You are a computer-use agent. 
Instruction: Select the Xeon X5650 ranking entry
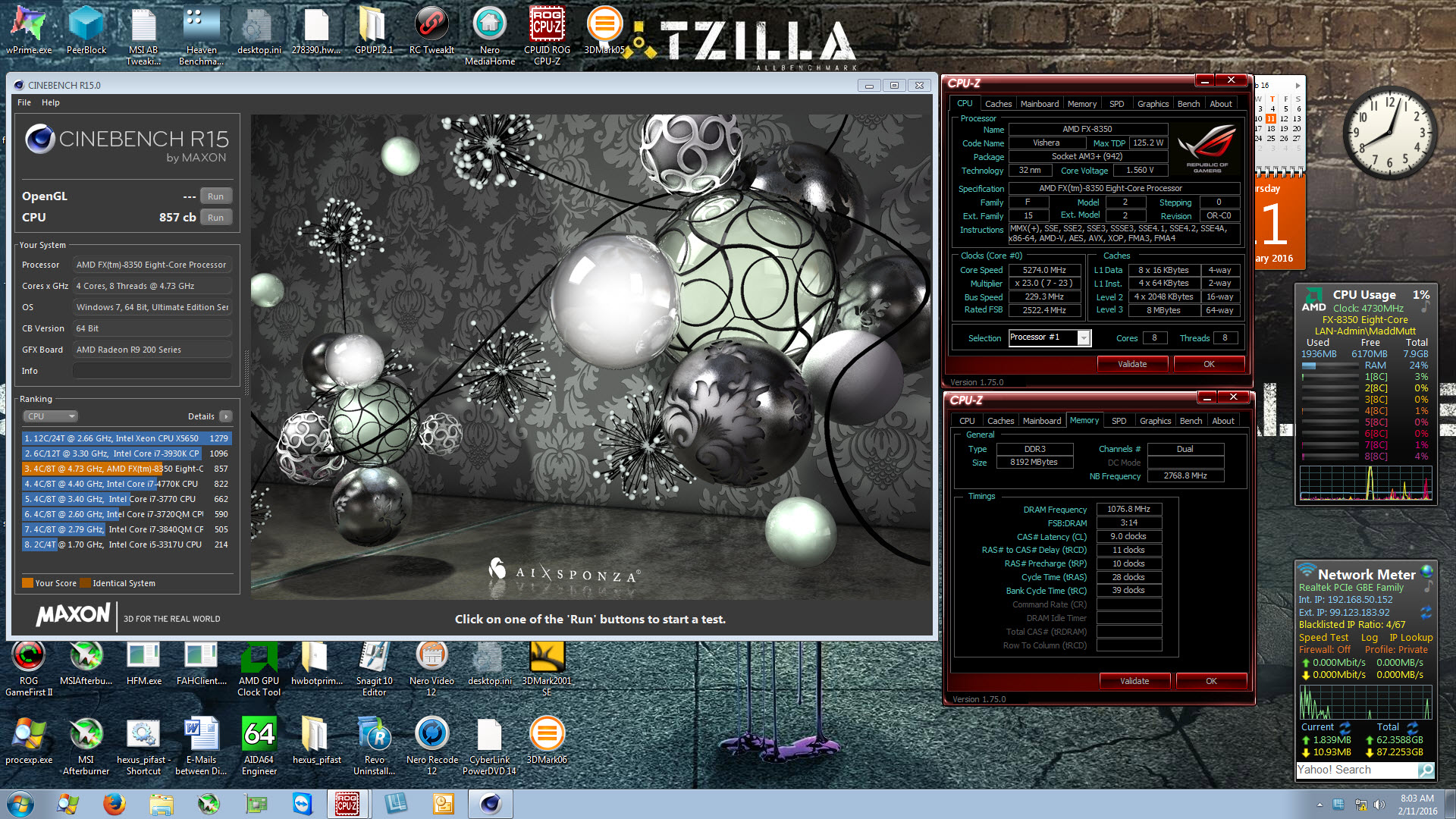(127, 438)
